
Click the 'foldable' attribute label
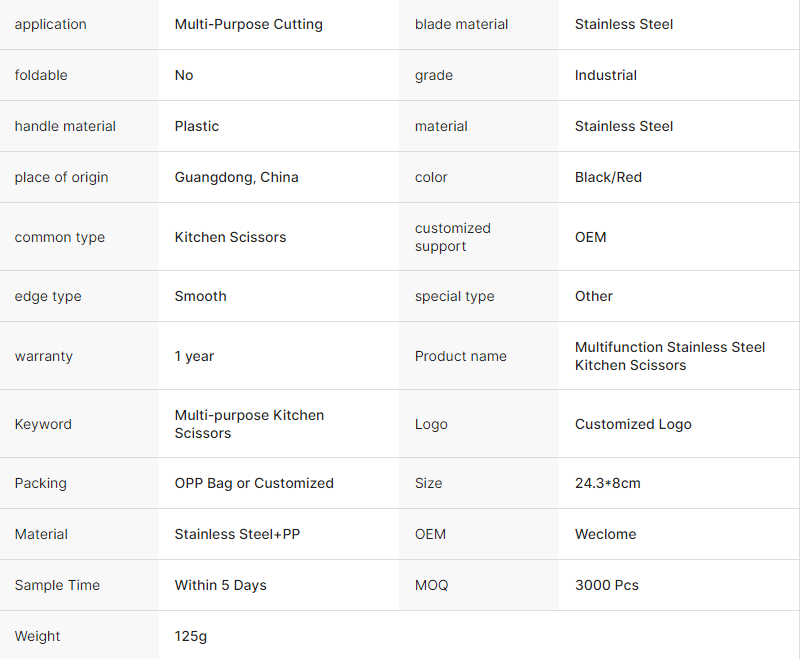(x=41, y=75)
